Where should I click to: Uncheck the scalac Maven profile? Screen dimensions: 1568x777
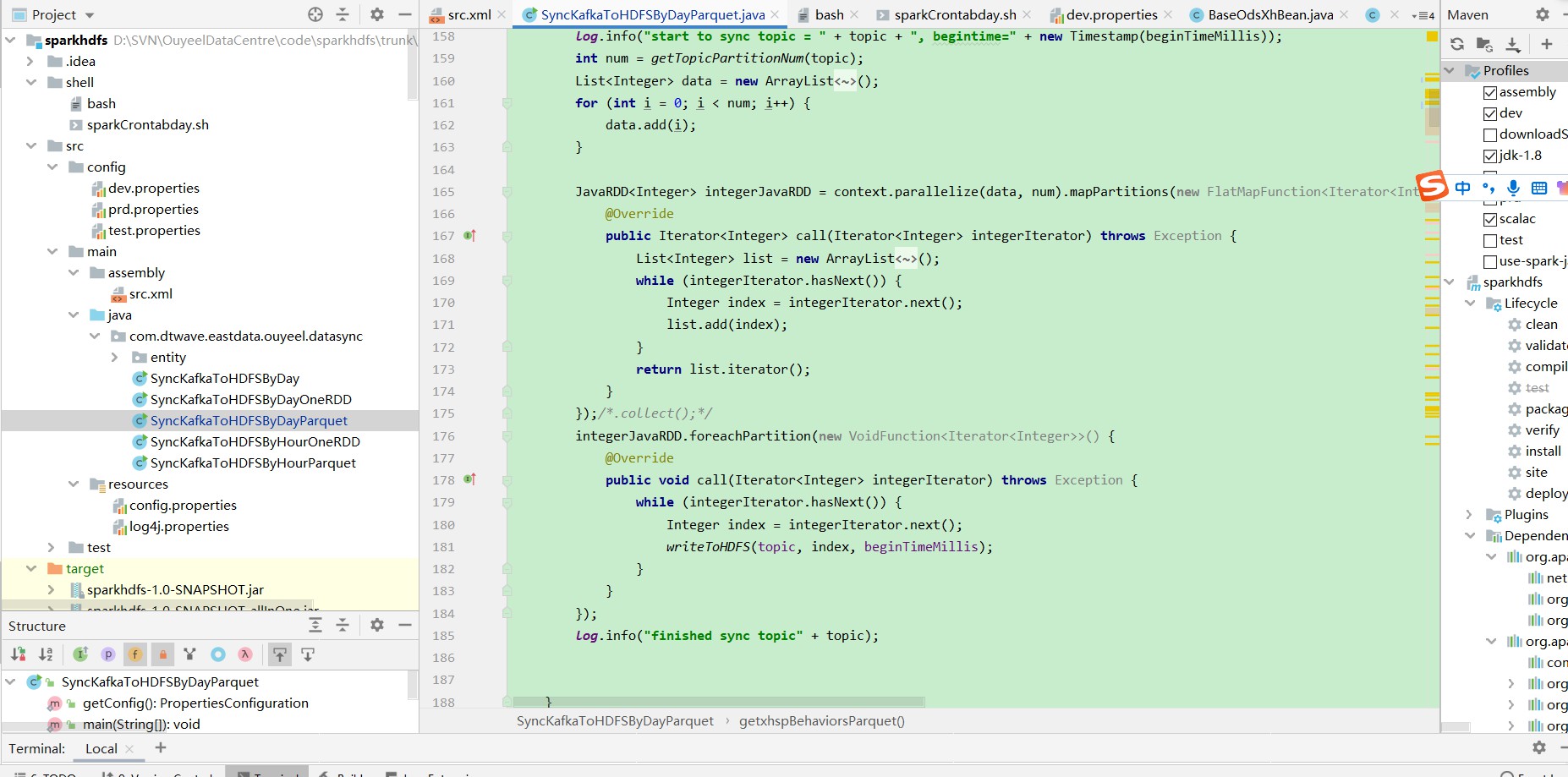(1490, 219)
